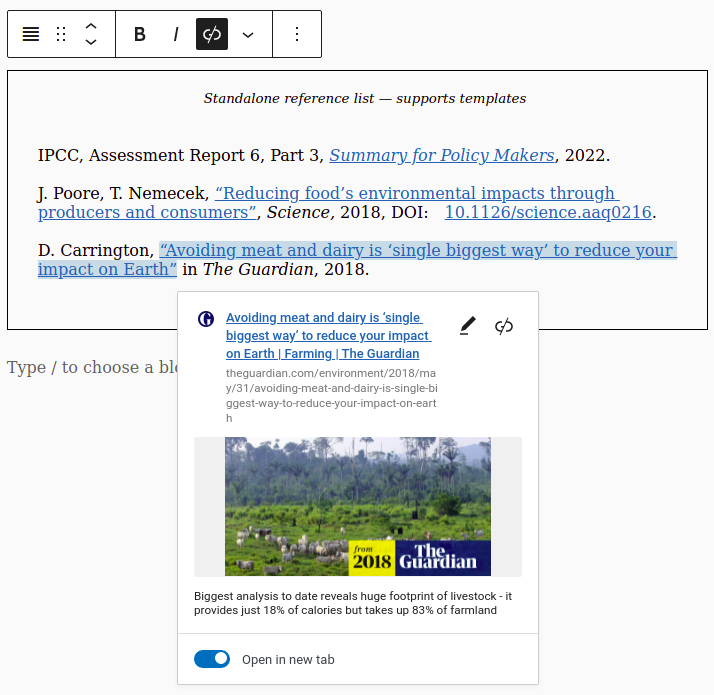Click the highlighted Avoiding meat and dairy link in the paragraph
Screen dimensions: 714x695
coord(357,260)
